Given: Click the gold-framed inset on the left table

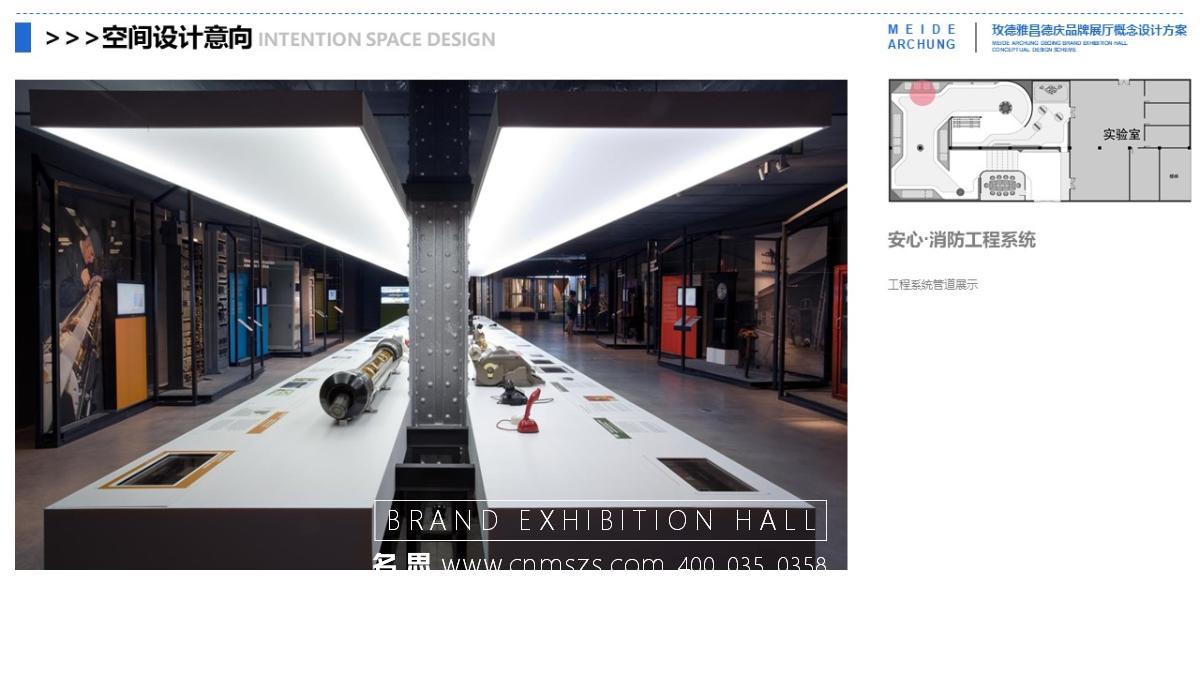Looking at the screenshot, I should [168, 469].
